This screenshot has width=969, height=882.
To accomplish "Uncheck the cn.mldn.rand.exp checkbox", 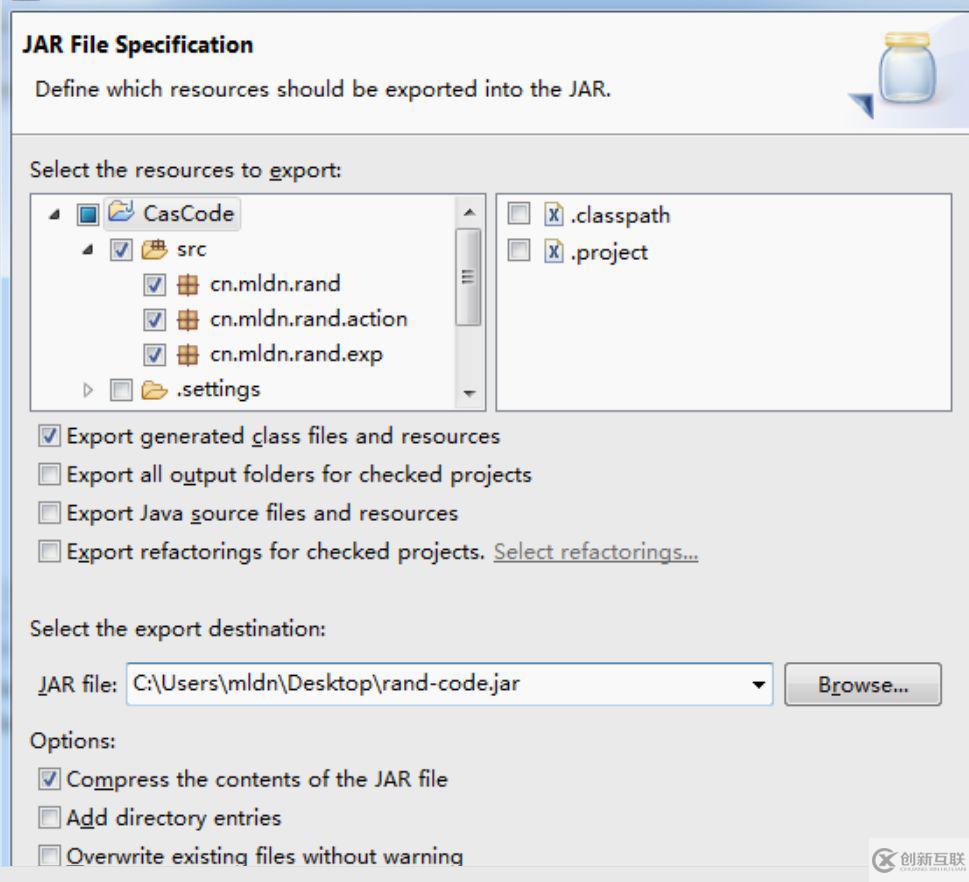I will 154,355.
